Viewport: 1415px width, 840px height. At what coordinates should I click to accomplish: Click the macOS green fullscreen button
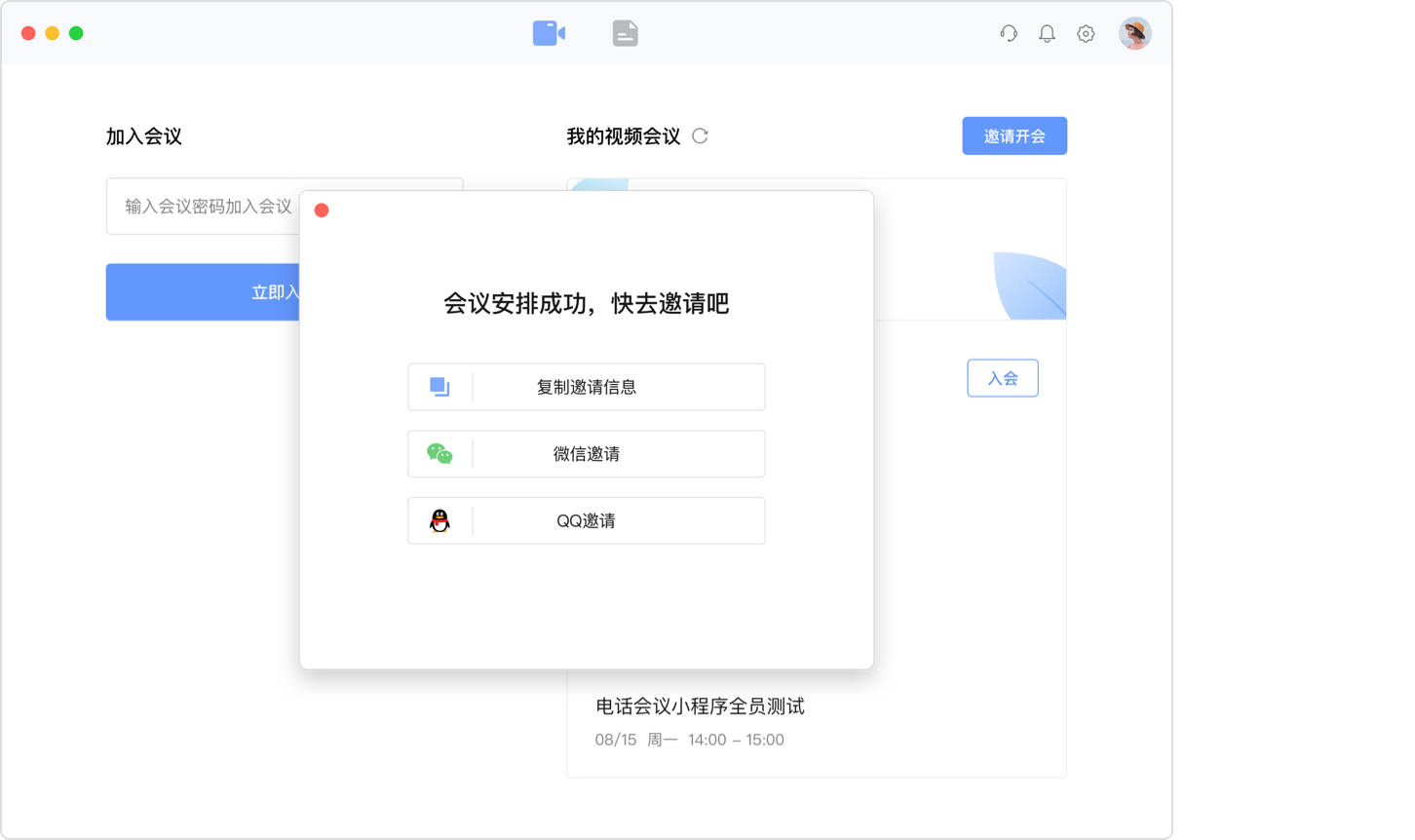[76, 33]
